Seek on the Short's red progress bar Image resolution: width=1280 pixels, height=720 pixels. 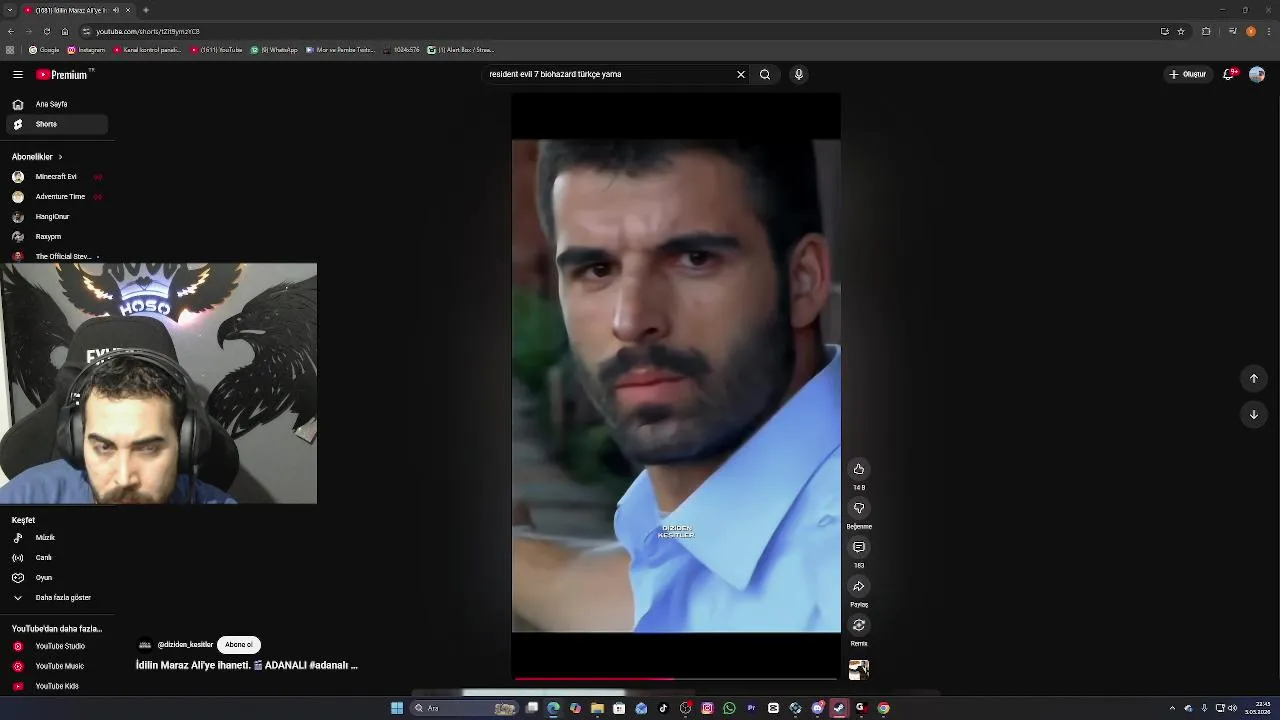pyautogui.click(x=676, y=679)
